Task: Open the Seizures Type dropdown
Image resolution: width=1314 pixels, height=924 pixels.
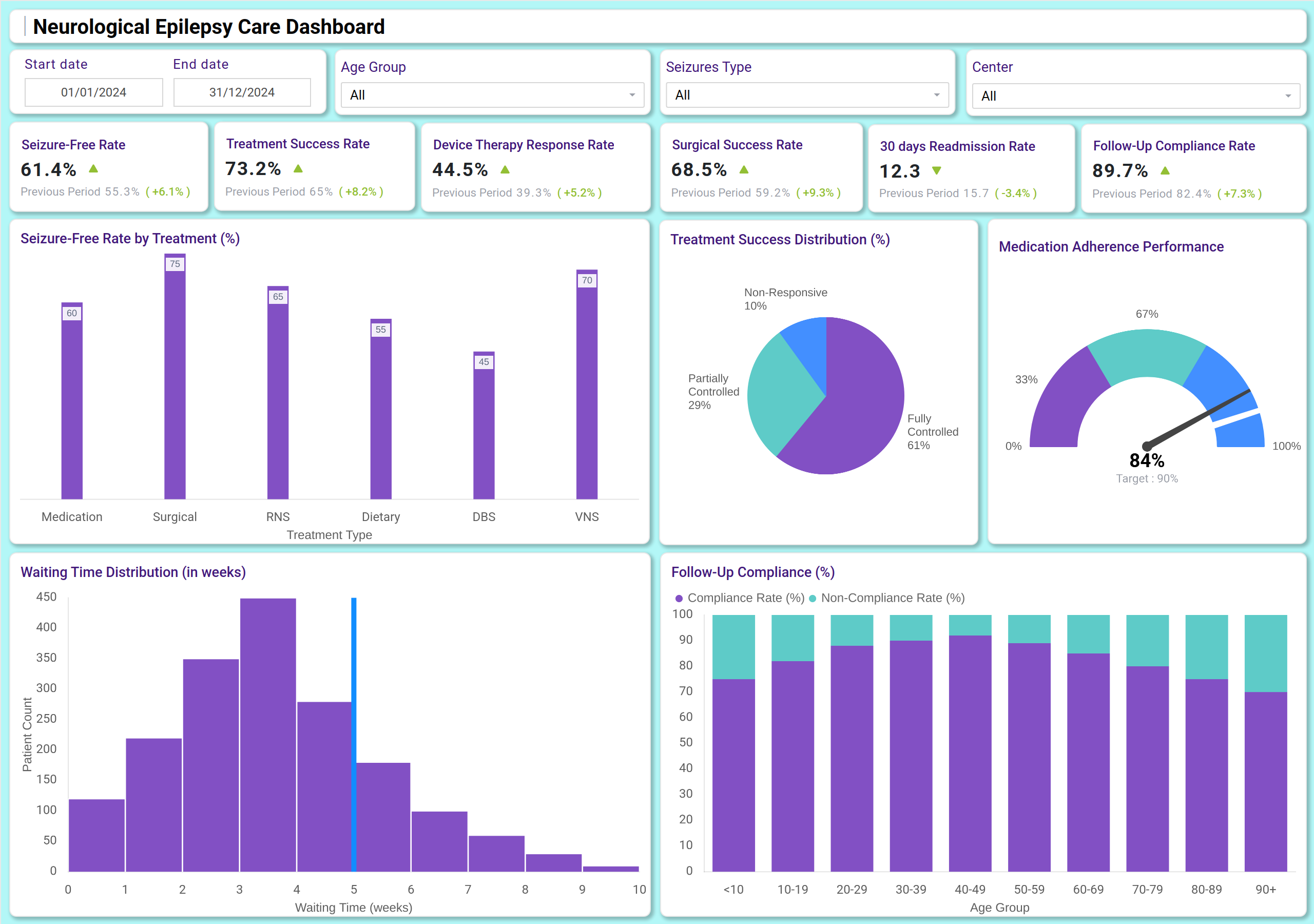Action: (x=807, y=95)
